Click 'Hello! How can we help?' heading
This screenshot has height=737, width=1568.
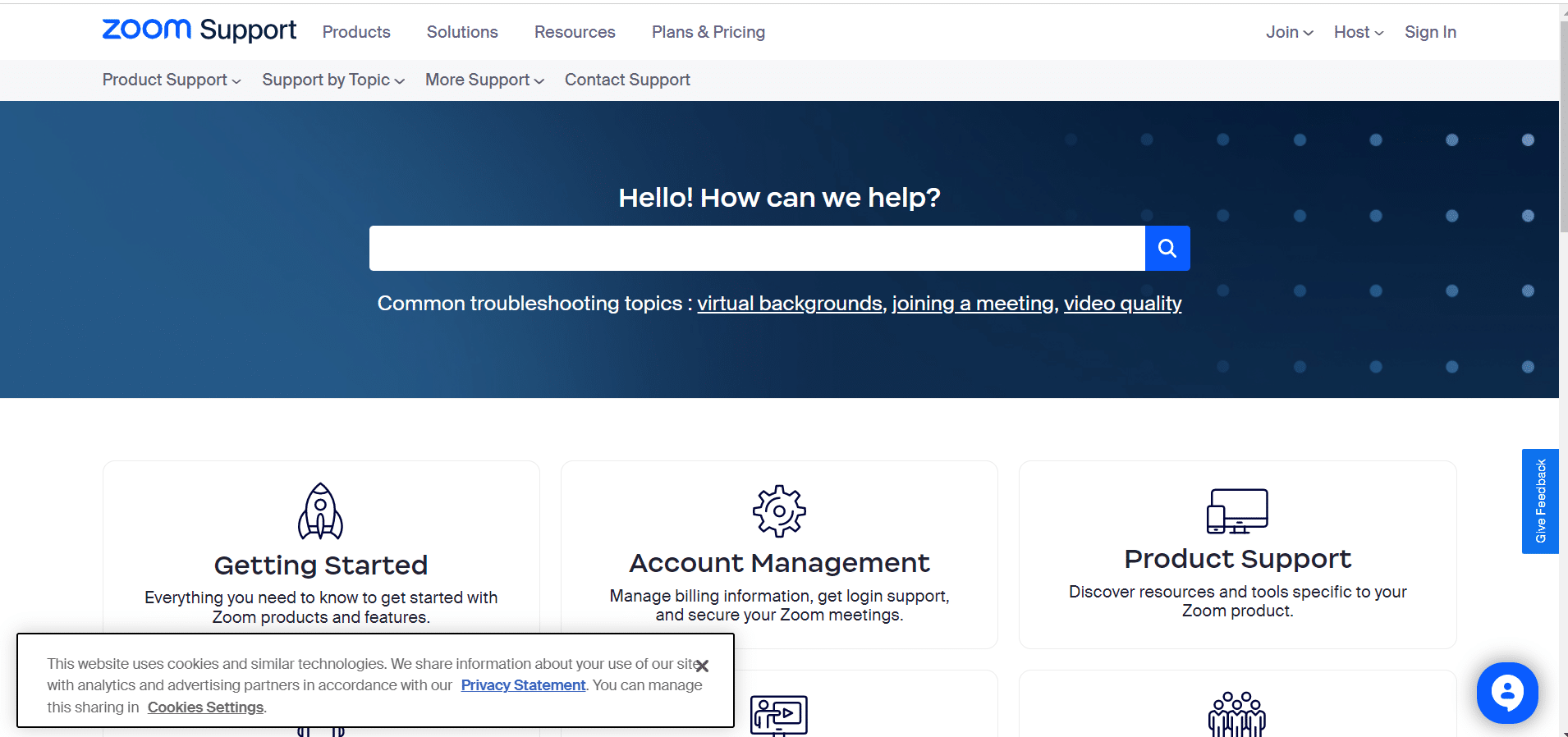point(779,198)
